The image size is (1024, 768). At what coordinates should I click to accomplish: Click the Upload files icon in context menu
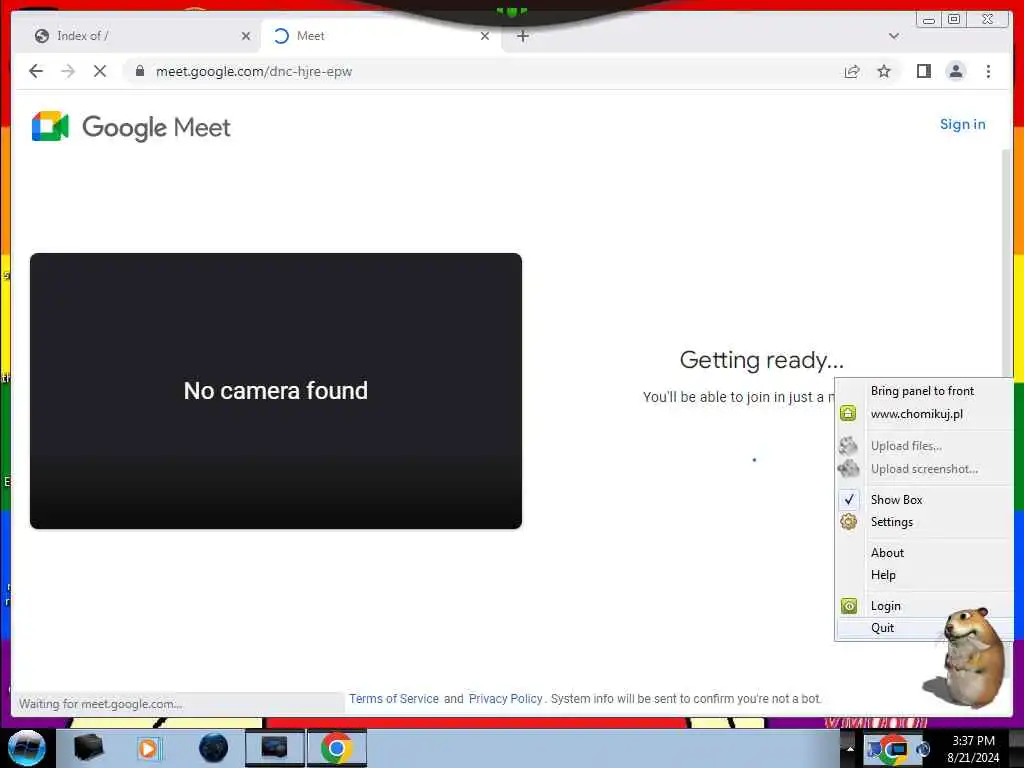pyautogui.click(x=848, y=445)
